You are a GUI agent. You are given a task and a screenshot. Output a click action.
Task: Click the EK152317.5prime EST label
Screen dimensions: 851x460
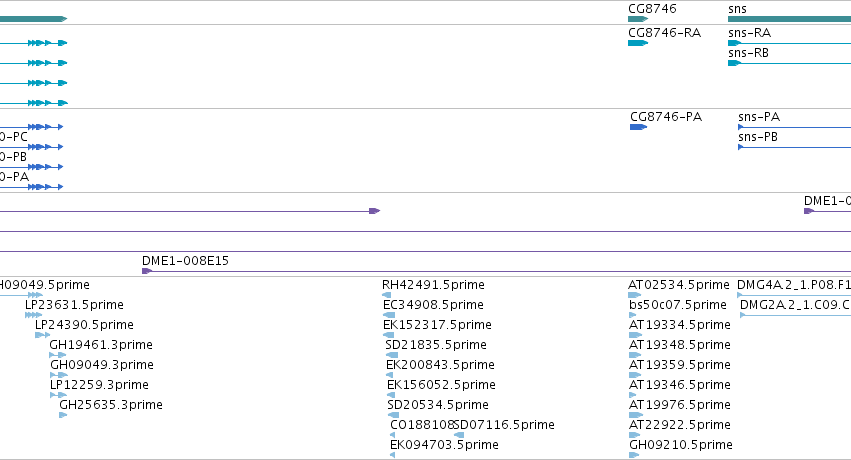tap(437, 325)
